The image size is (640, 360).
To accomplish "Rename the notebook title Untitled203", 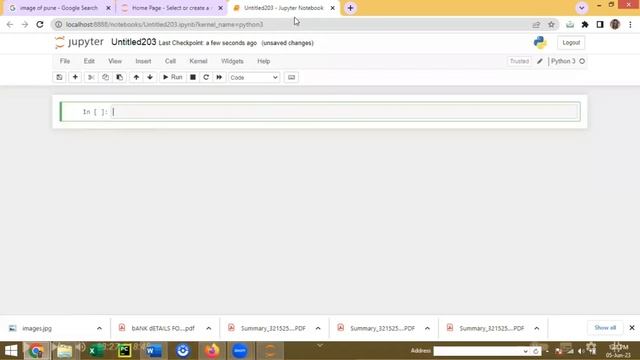I will (x=133, y=42).
